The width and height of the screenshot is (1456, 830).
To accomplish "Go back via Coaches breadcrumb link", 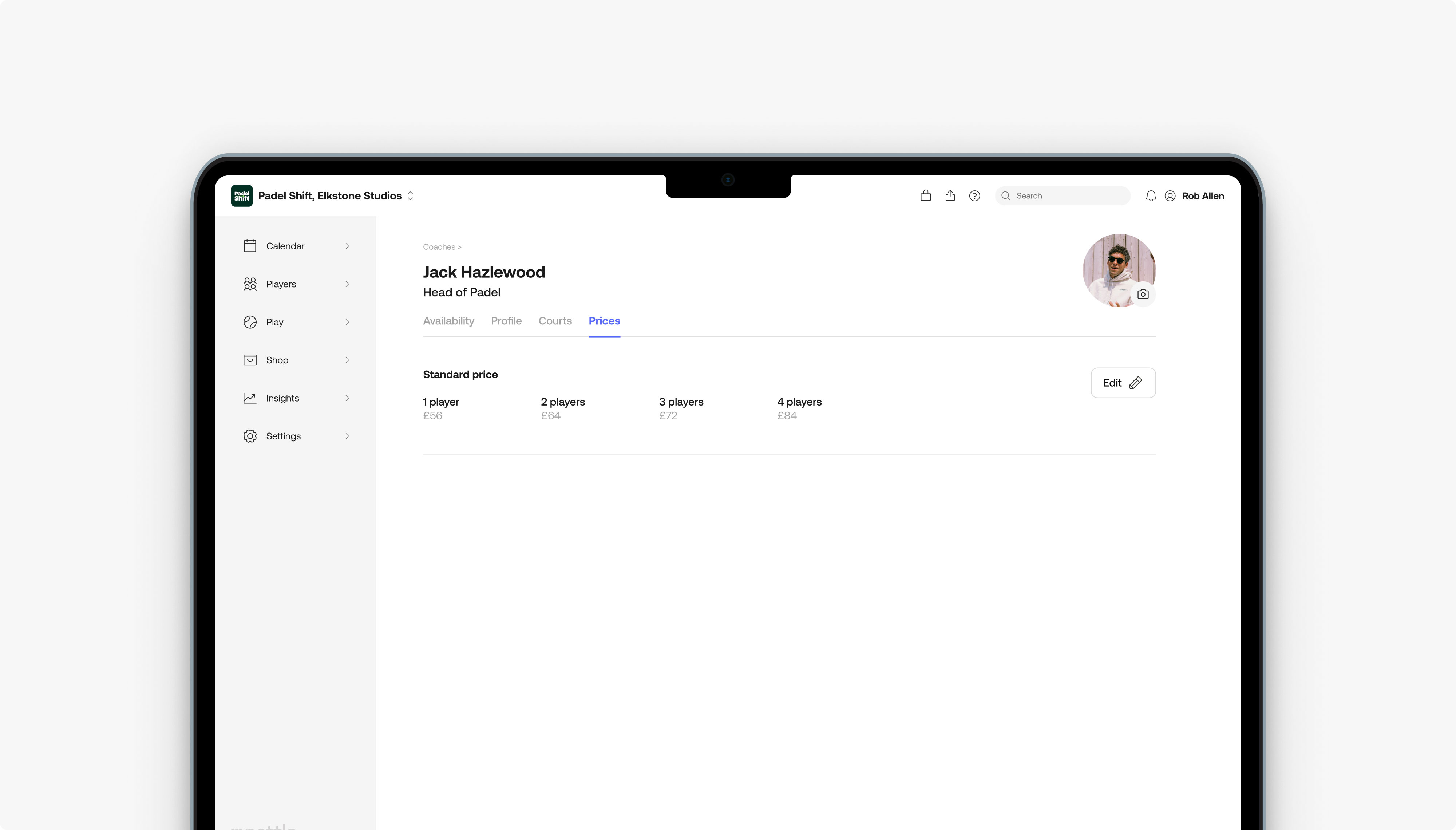I will coord(439,247).
